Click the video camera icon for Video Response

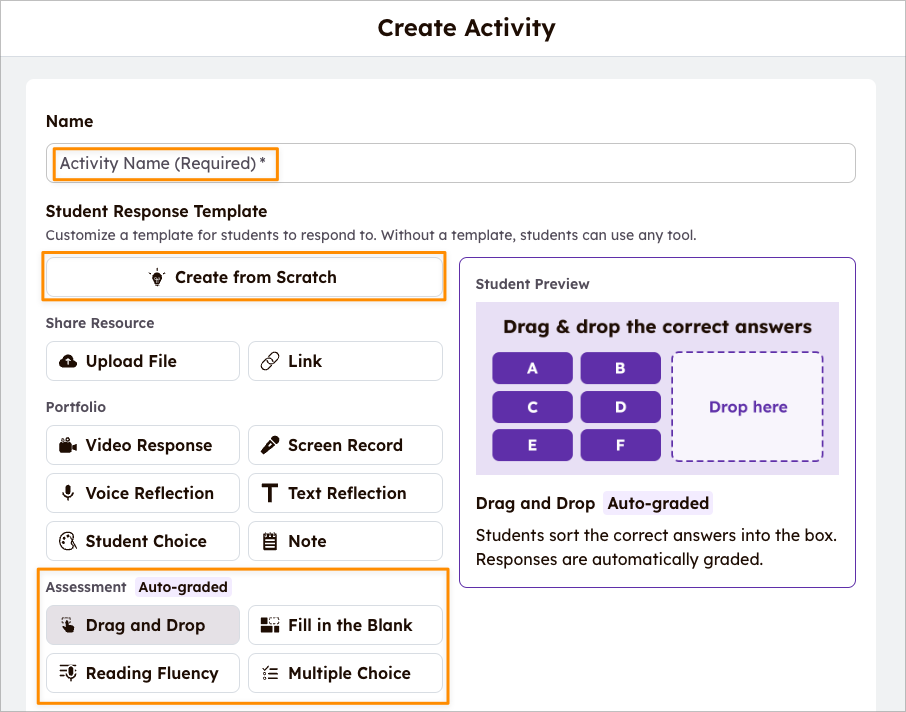pos(68,445)
